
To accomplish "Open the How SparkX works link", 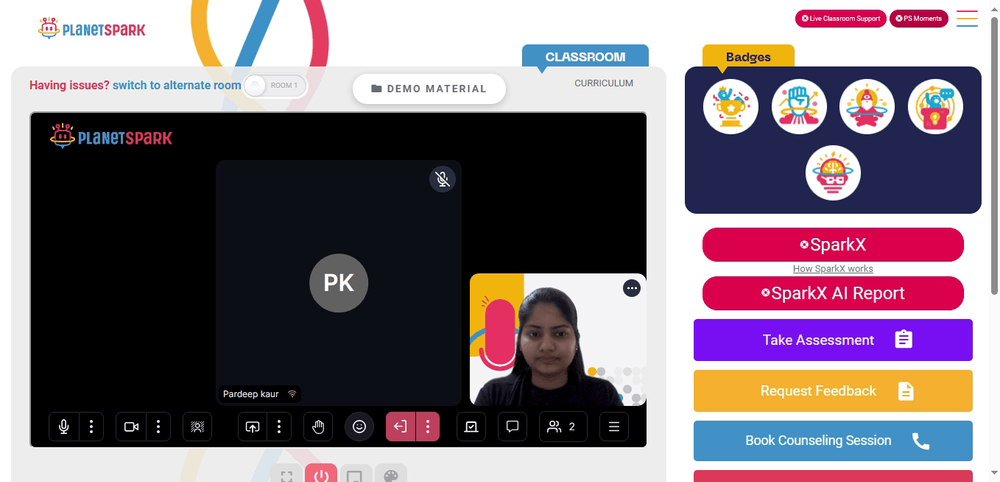I will point(833,268).
